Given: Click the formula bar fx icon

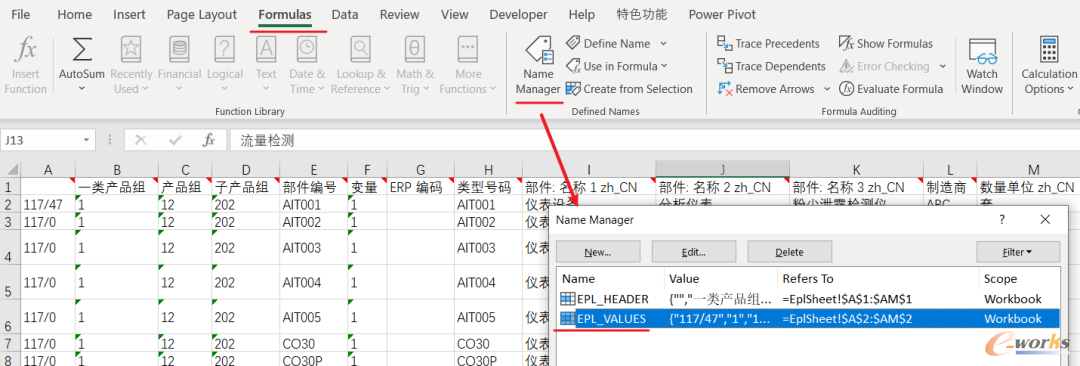Looking at the screenshot, I should (x=209, y=141).
